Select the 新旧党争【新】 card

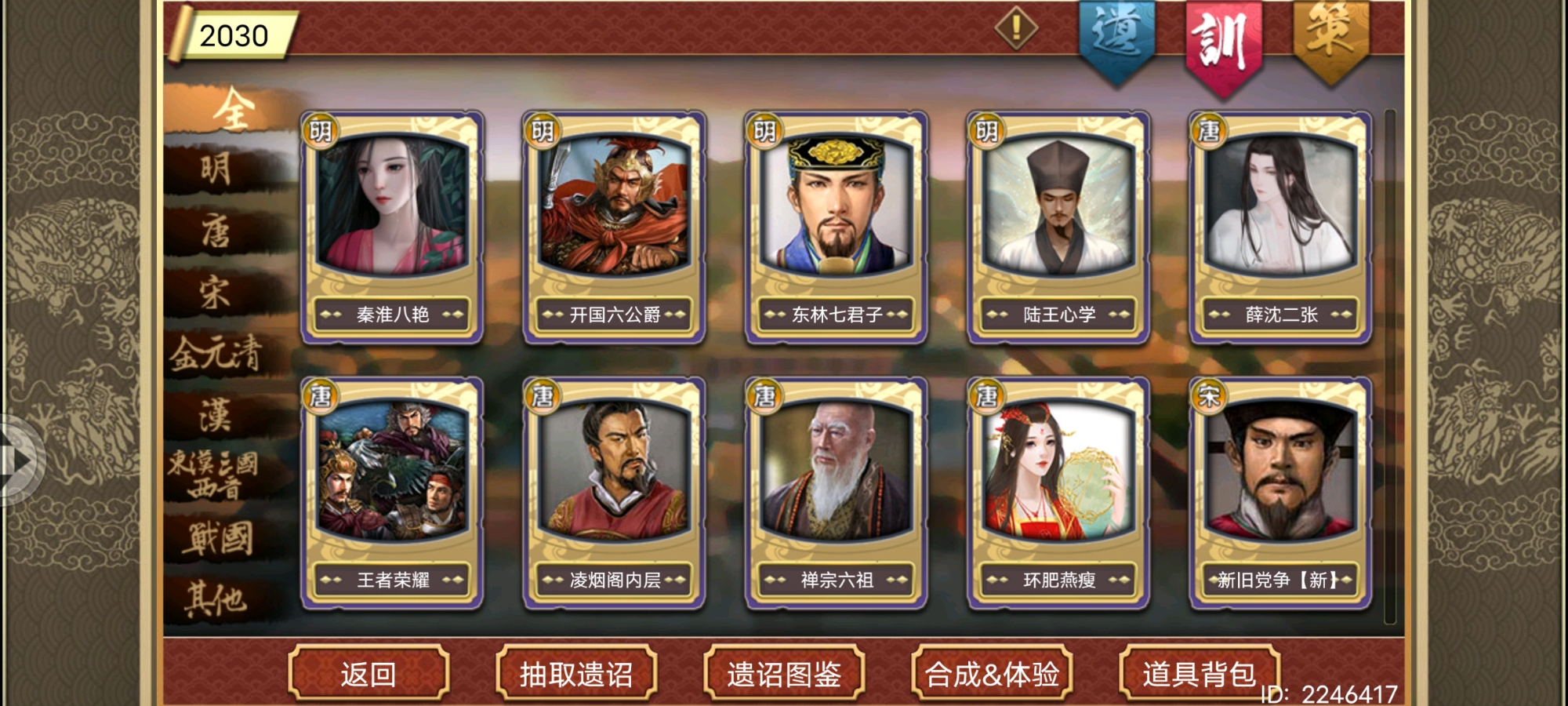[1280, 493]
